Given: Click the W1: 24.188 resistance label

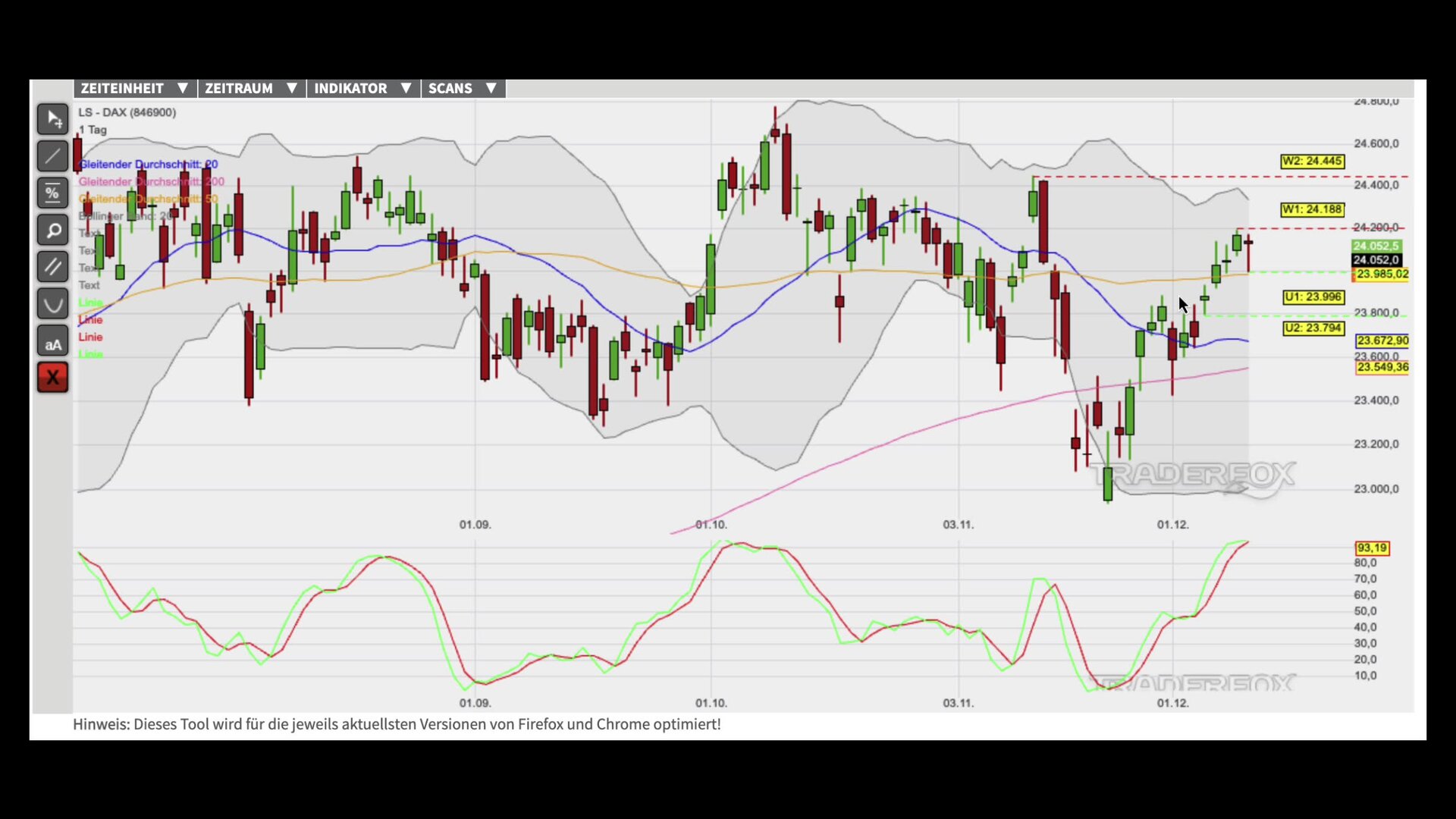Looking at the screenshot, I should [x=1312, y=209].
